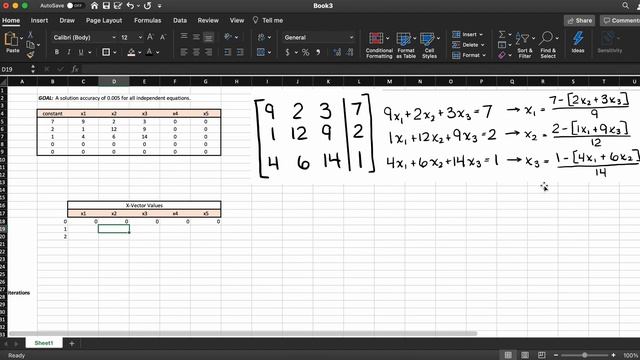Click the Ideas lightning icon
Image resolution: width=640 pixels, height=360 pixels.
pos(578,42)
